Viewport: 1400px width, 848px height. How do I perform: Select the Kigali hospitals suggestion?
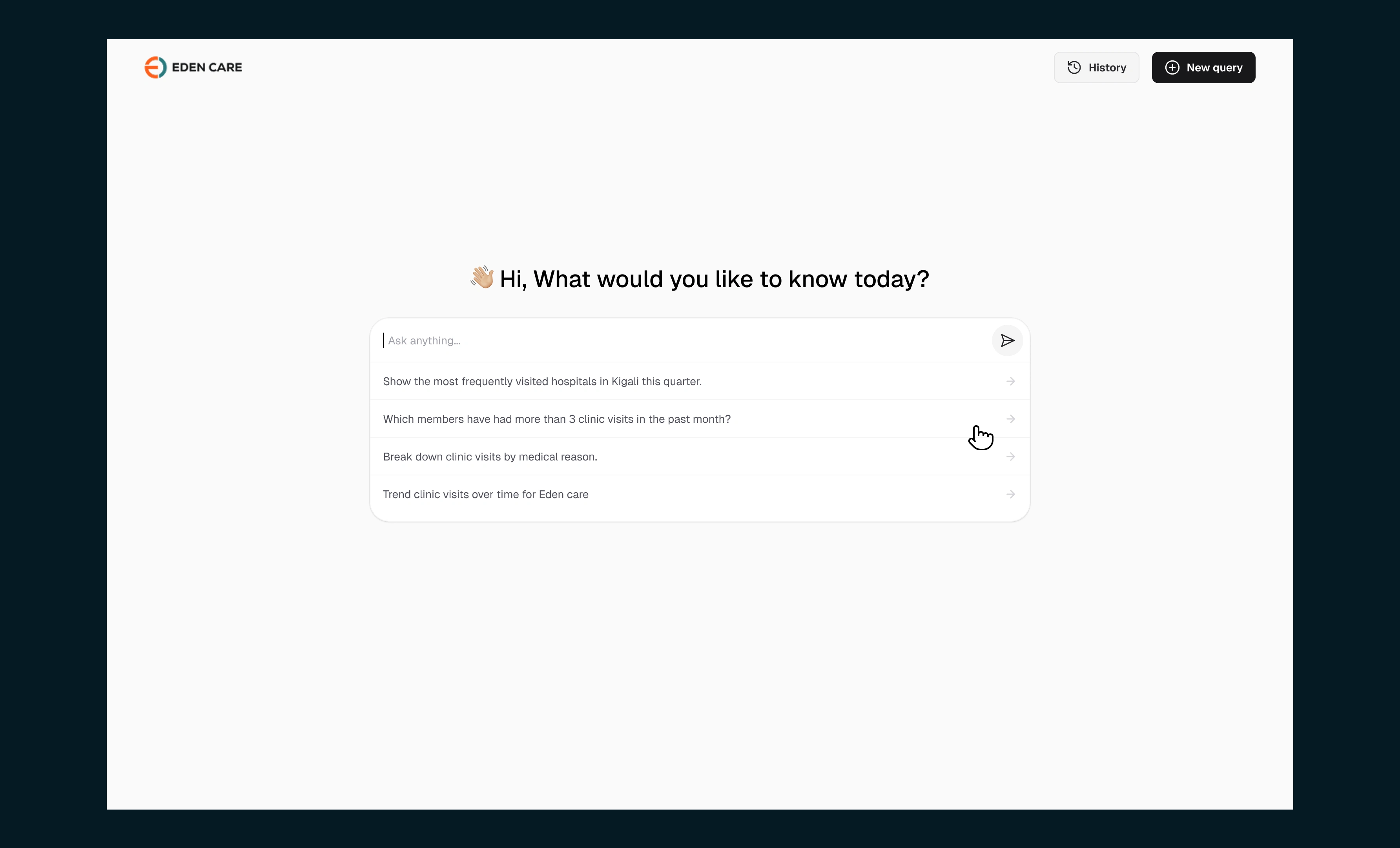(542, 381)
